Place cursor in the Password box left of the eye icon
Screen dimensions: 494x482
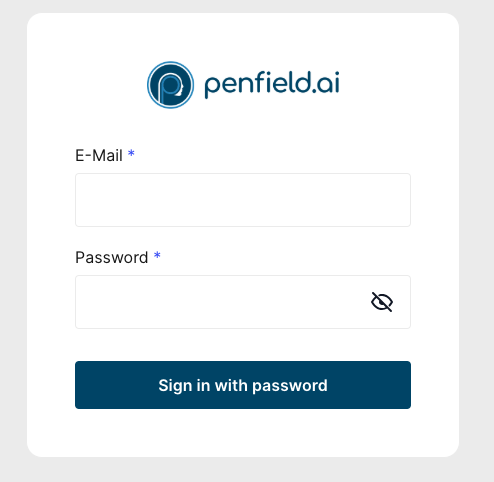click(220, 302)
